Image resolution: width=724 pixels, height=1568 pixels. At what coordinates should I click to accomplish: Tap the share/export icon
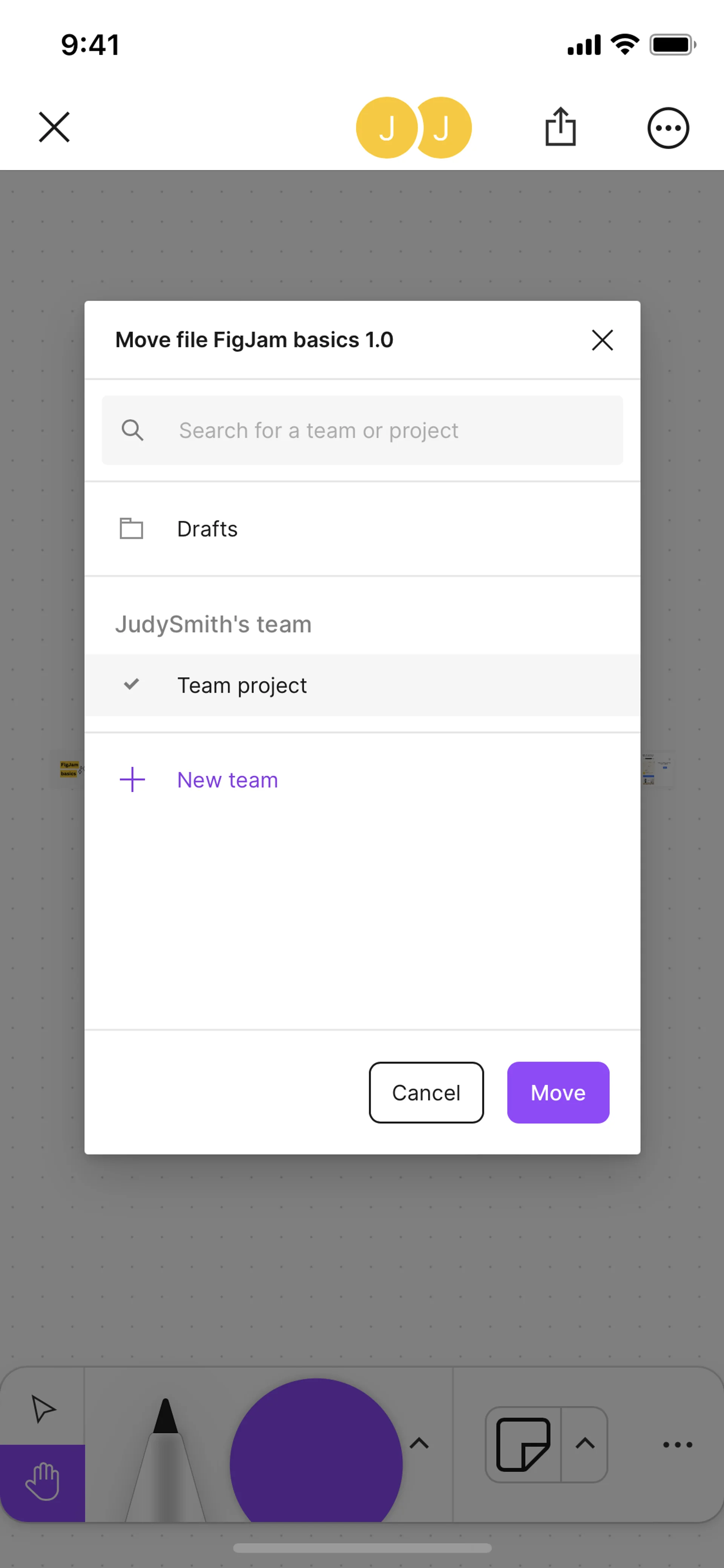(x=560, y=127)
